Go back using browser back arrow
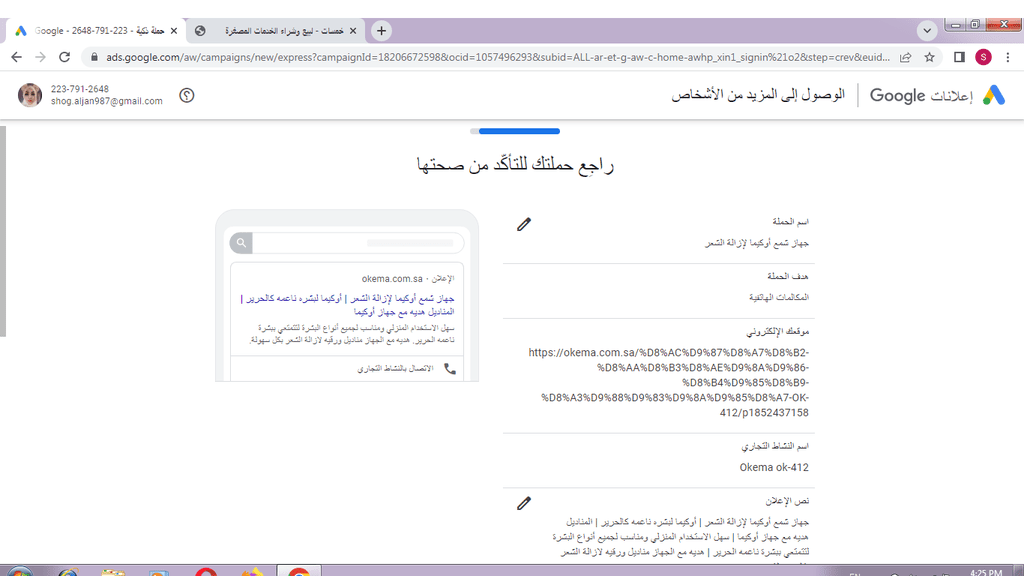The height and width of the screenshot is (576, 1024). pyautogui.click(x=16, y=57)
